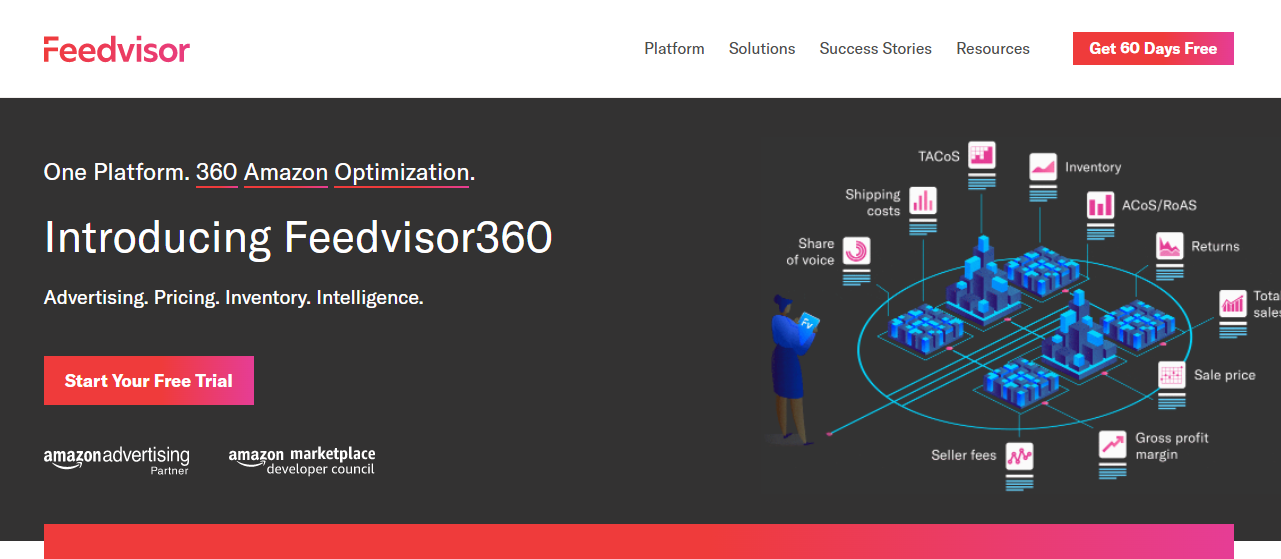Click the ACoS/RoAS bar chart icon

1100,205
